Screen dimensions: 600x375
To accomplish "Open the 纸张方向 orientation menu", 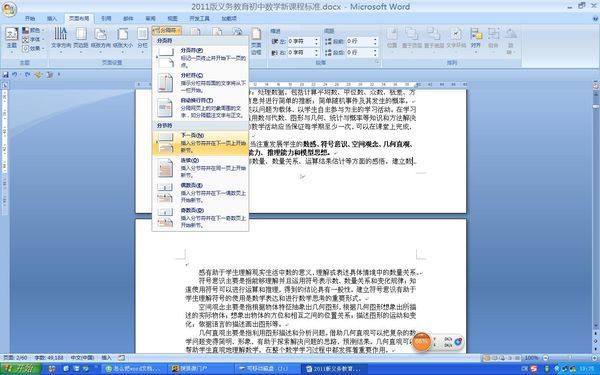I will click(101, 39).
